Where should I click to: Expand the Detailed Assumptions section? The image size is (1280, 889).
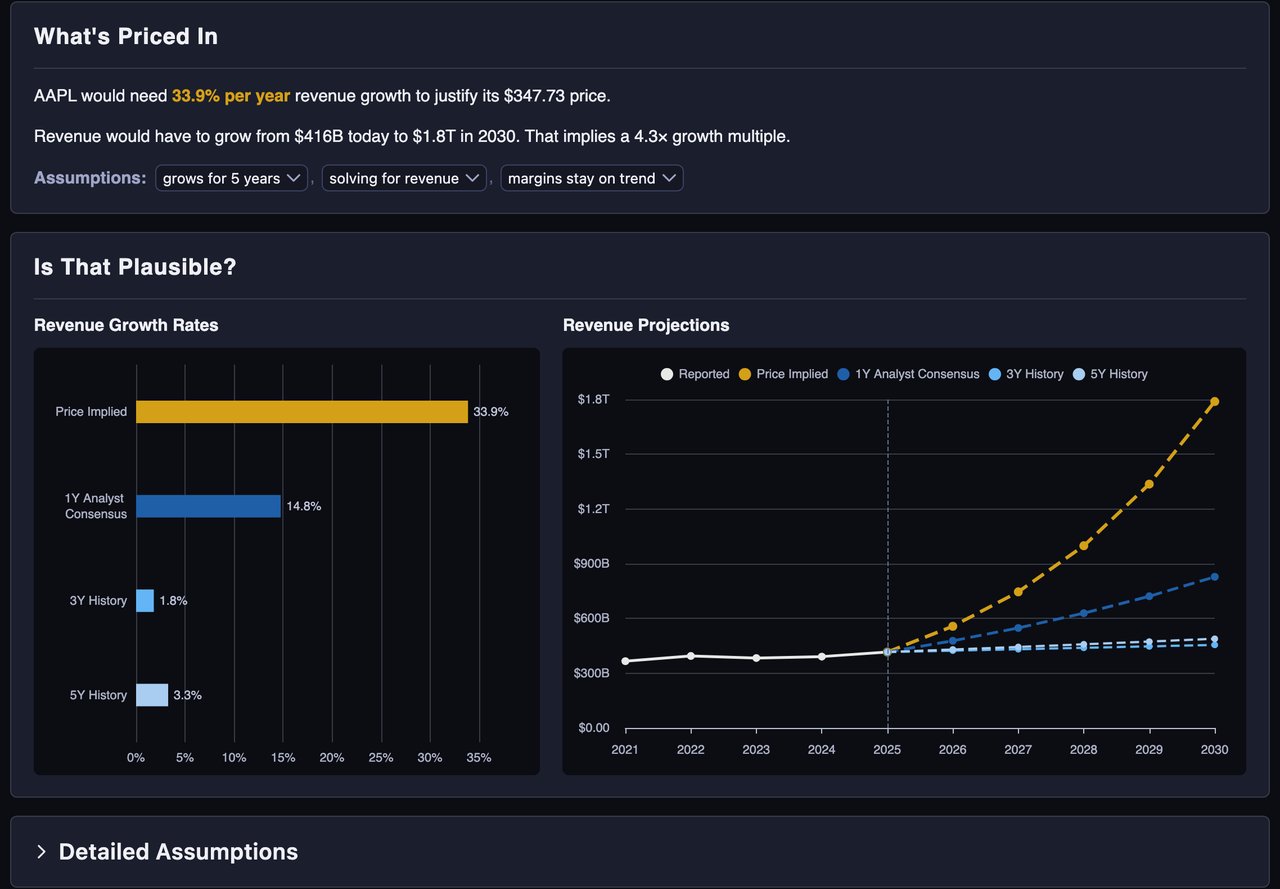[166, 852]
